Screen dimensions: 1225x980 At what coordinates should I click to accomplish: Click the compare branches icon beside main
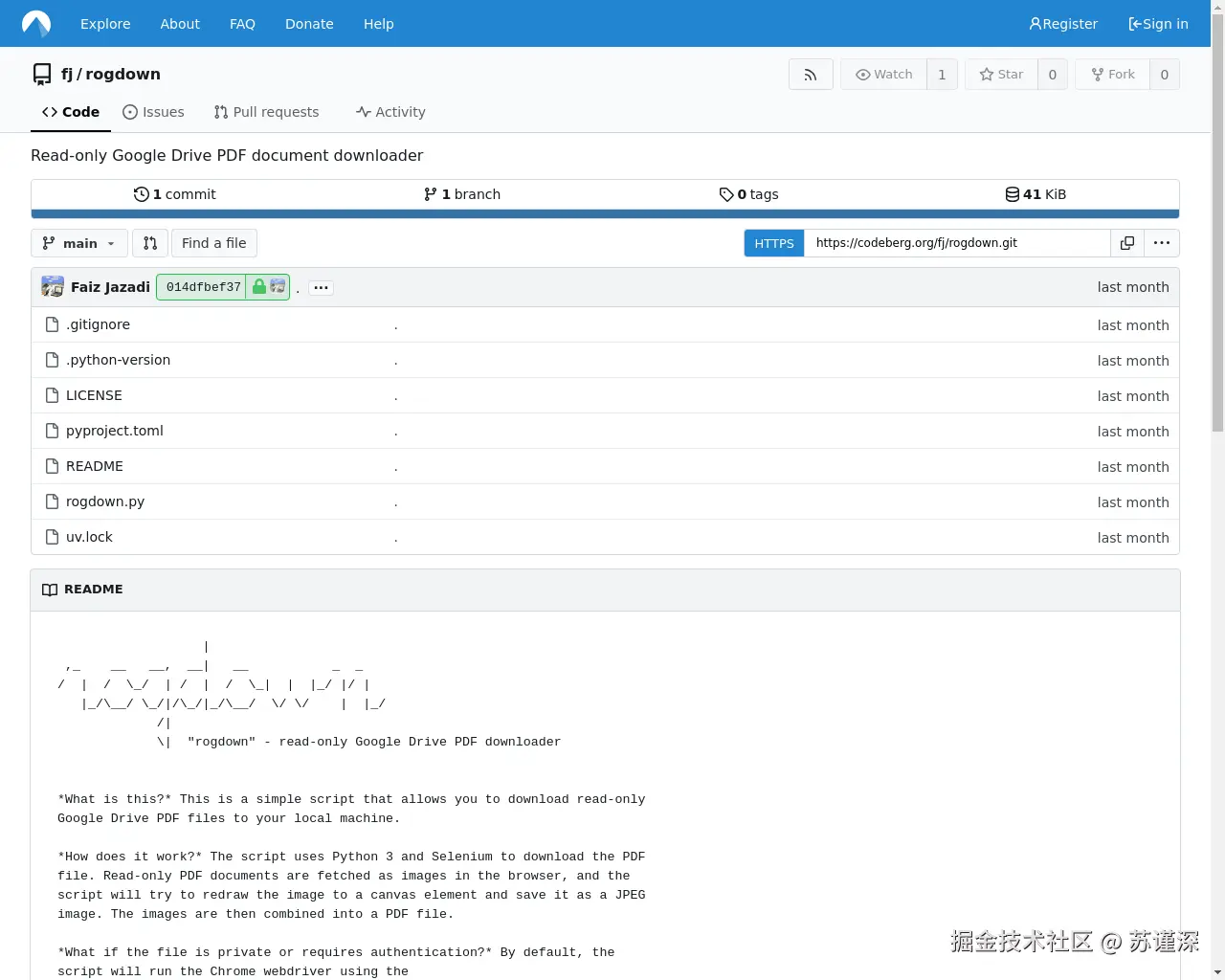click(149, 243)
